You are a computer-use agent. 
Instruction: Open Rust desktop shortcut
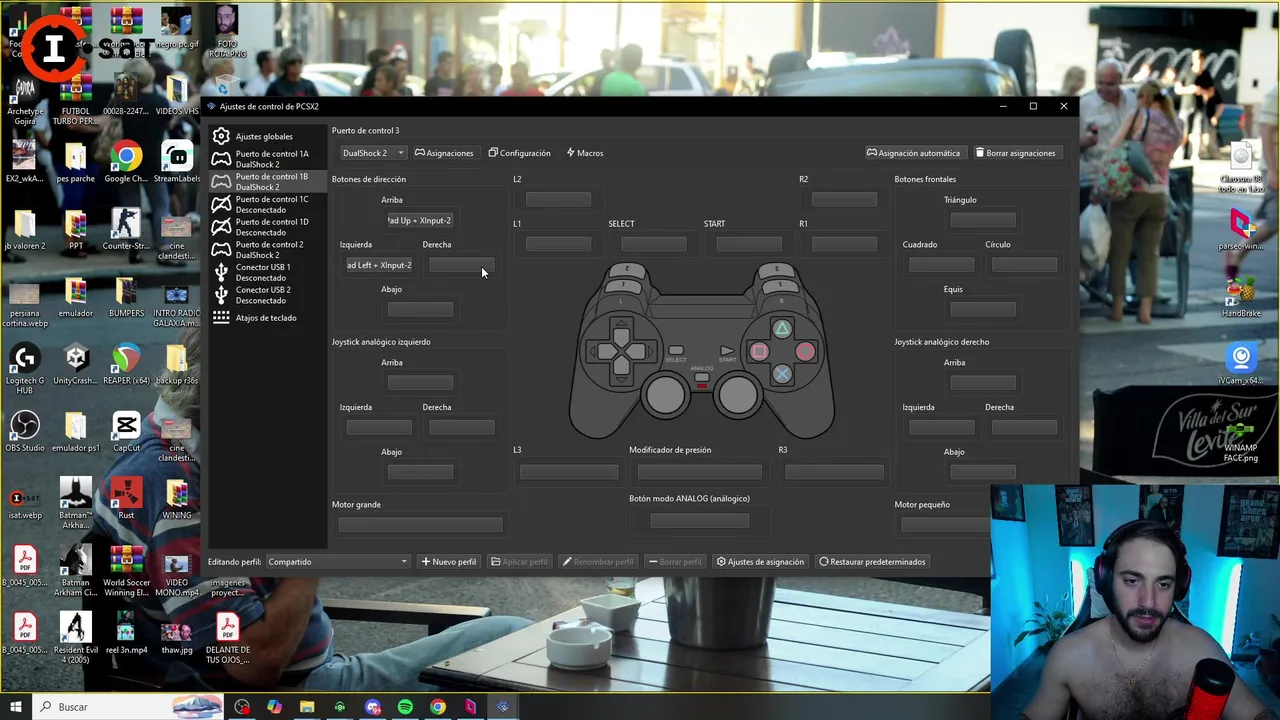[126, 499]
